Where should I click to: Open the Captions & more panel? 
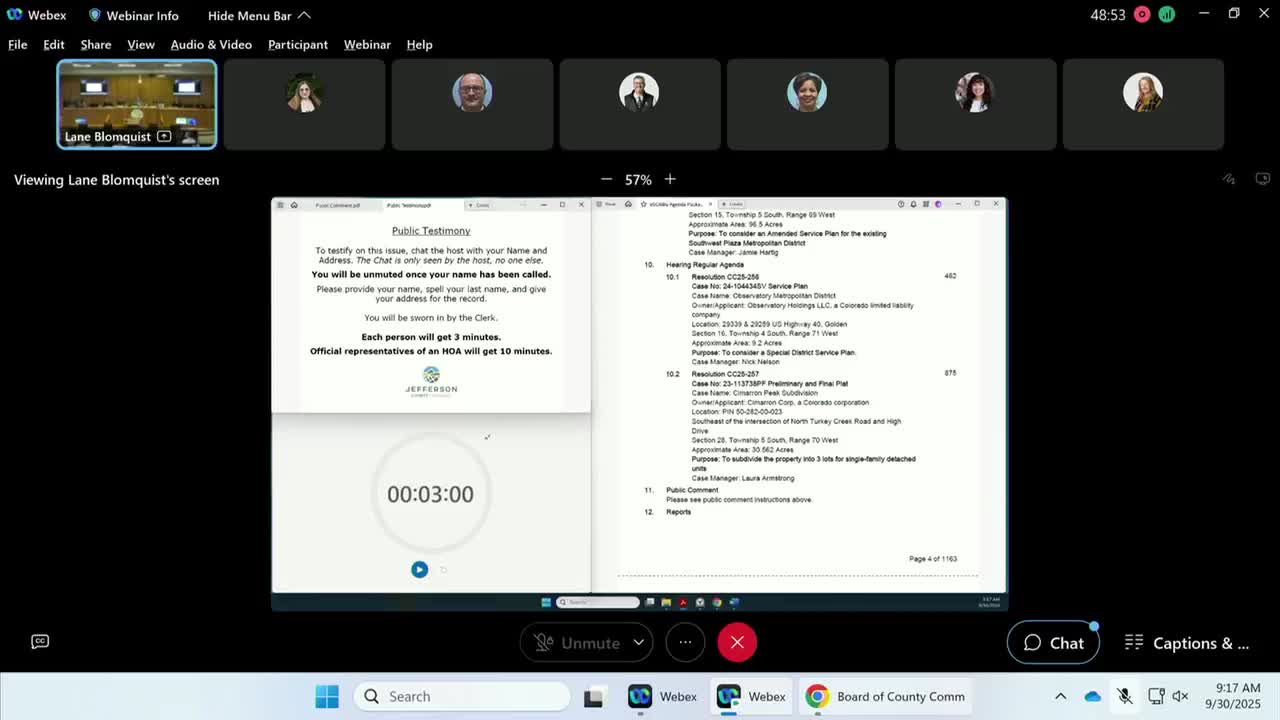click(x=1187, y=643)
